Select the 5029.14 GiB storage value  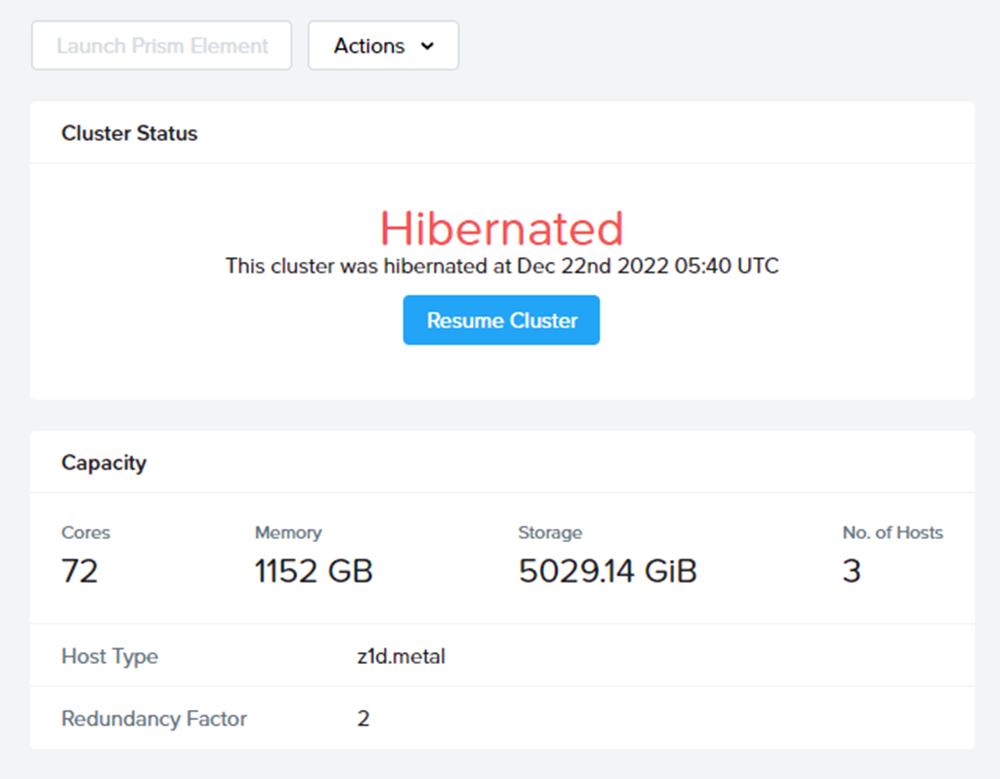[608, 571]
